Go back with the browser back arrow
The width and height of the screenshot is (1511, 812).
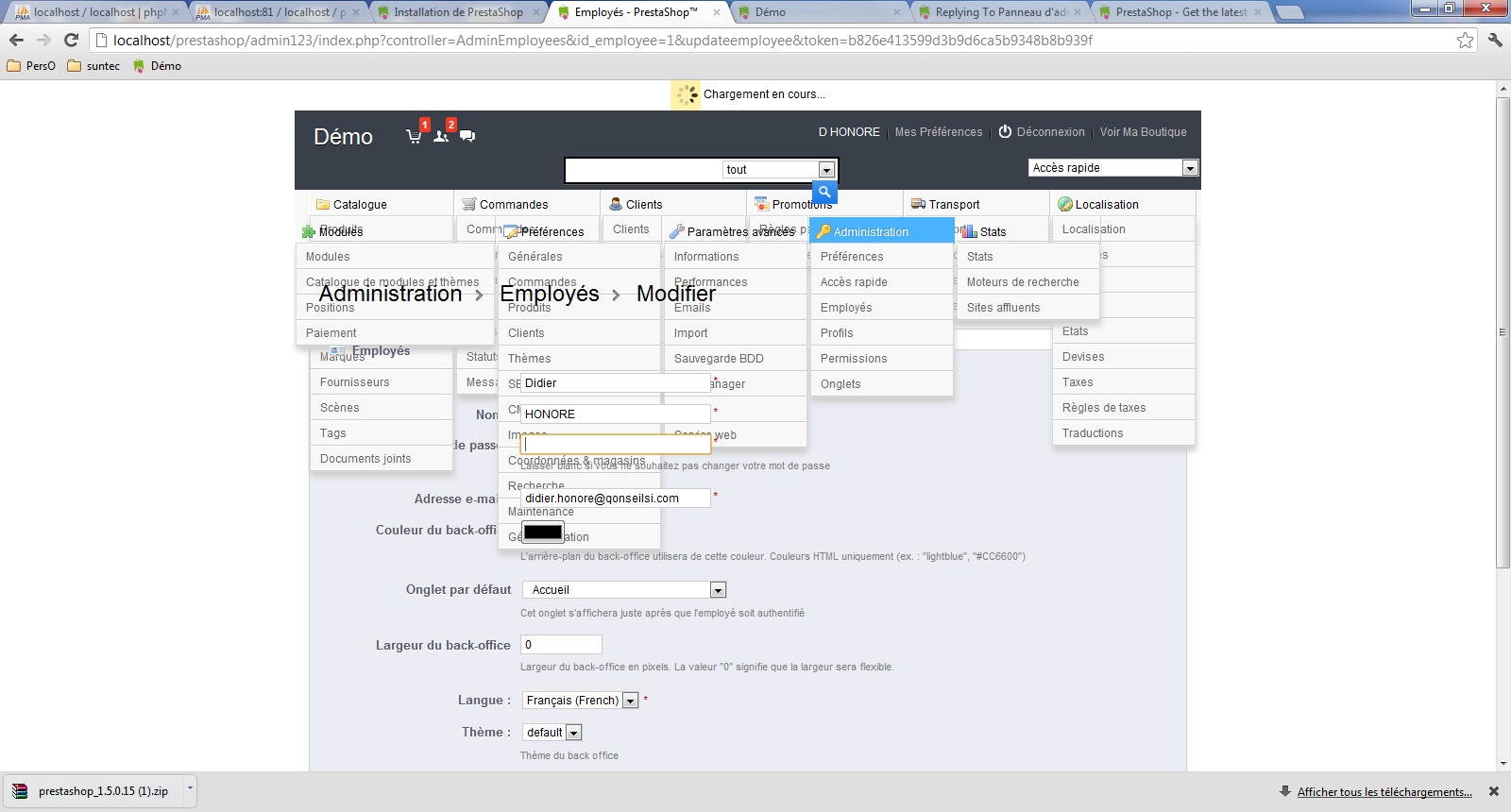(x=16, y=40)
